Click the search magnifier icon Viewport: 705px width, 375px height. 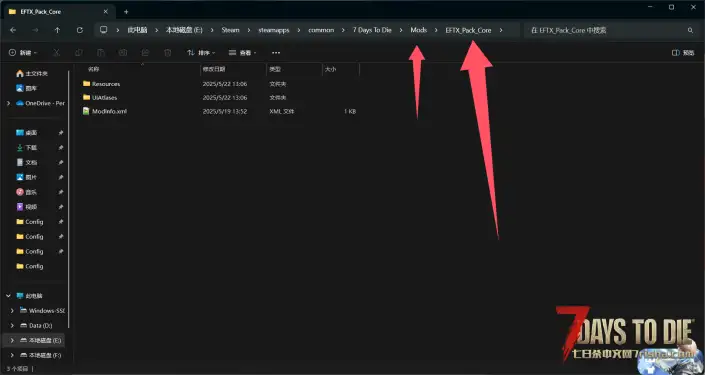point(690,30)
